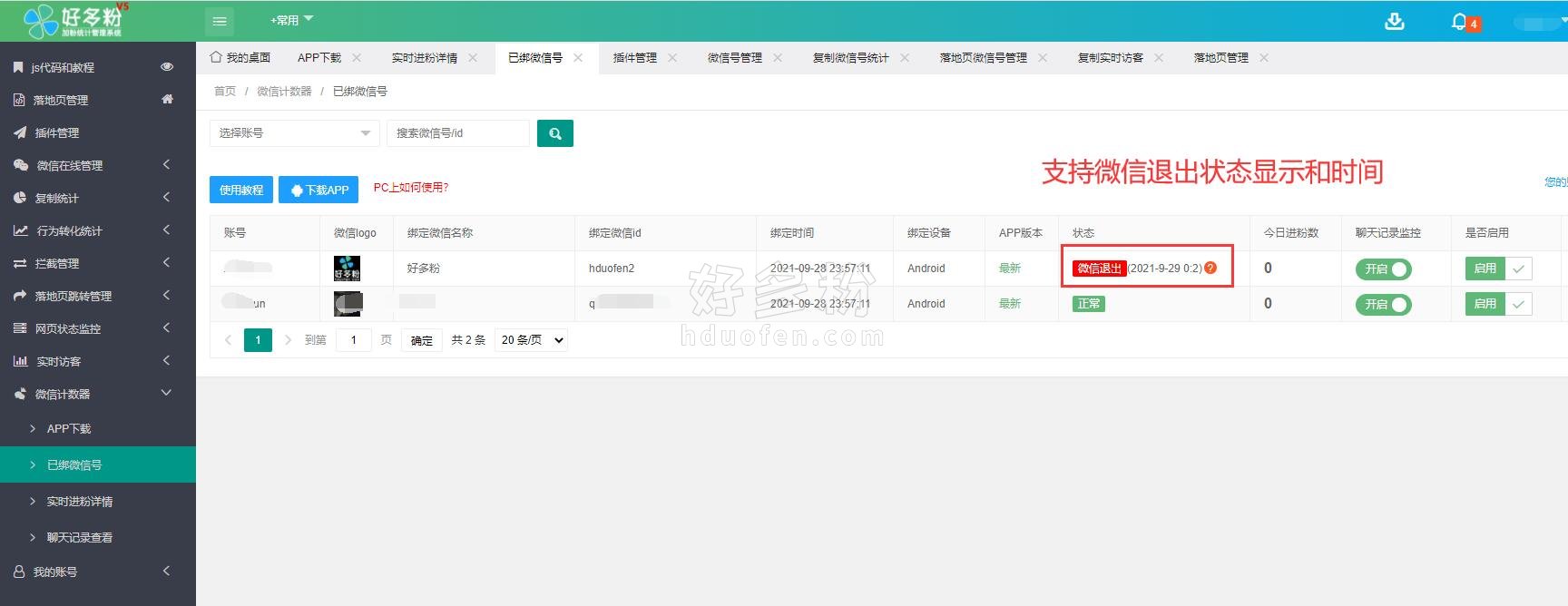Click the red 微信退出 status badge
The image size is (1568, 606).
click(x=1099, y=269)
